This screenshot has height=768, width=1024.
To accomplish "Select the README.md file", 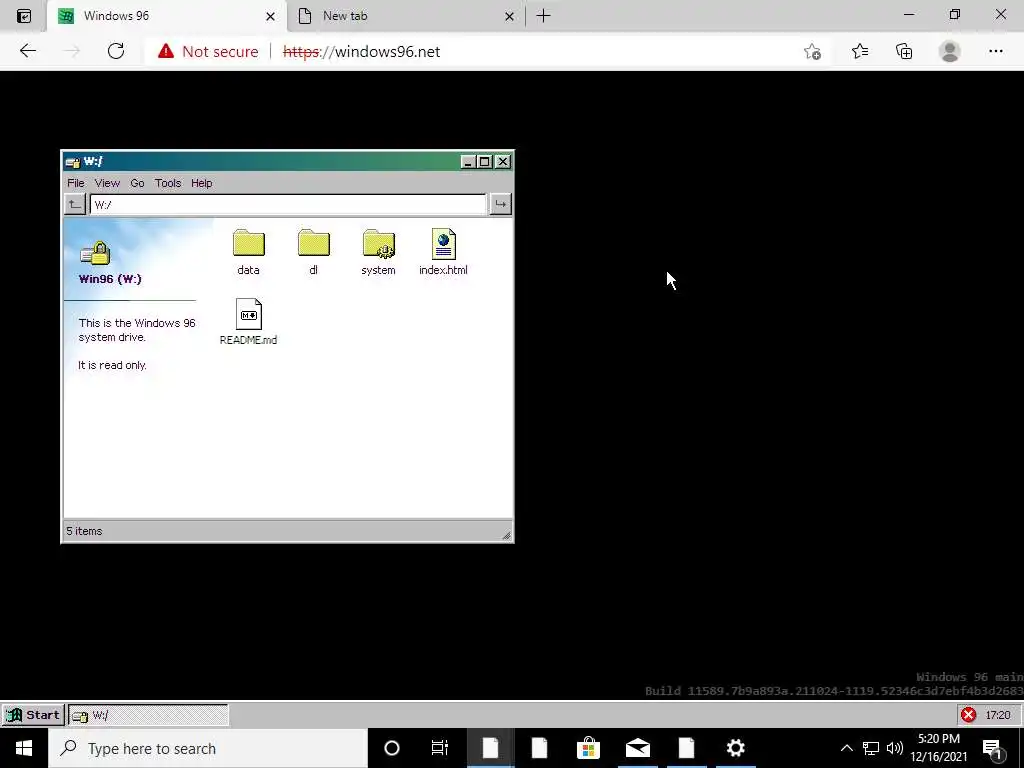I will [x=248, y=321].
